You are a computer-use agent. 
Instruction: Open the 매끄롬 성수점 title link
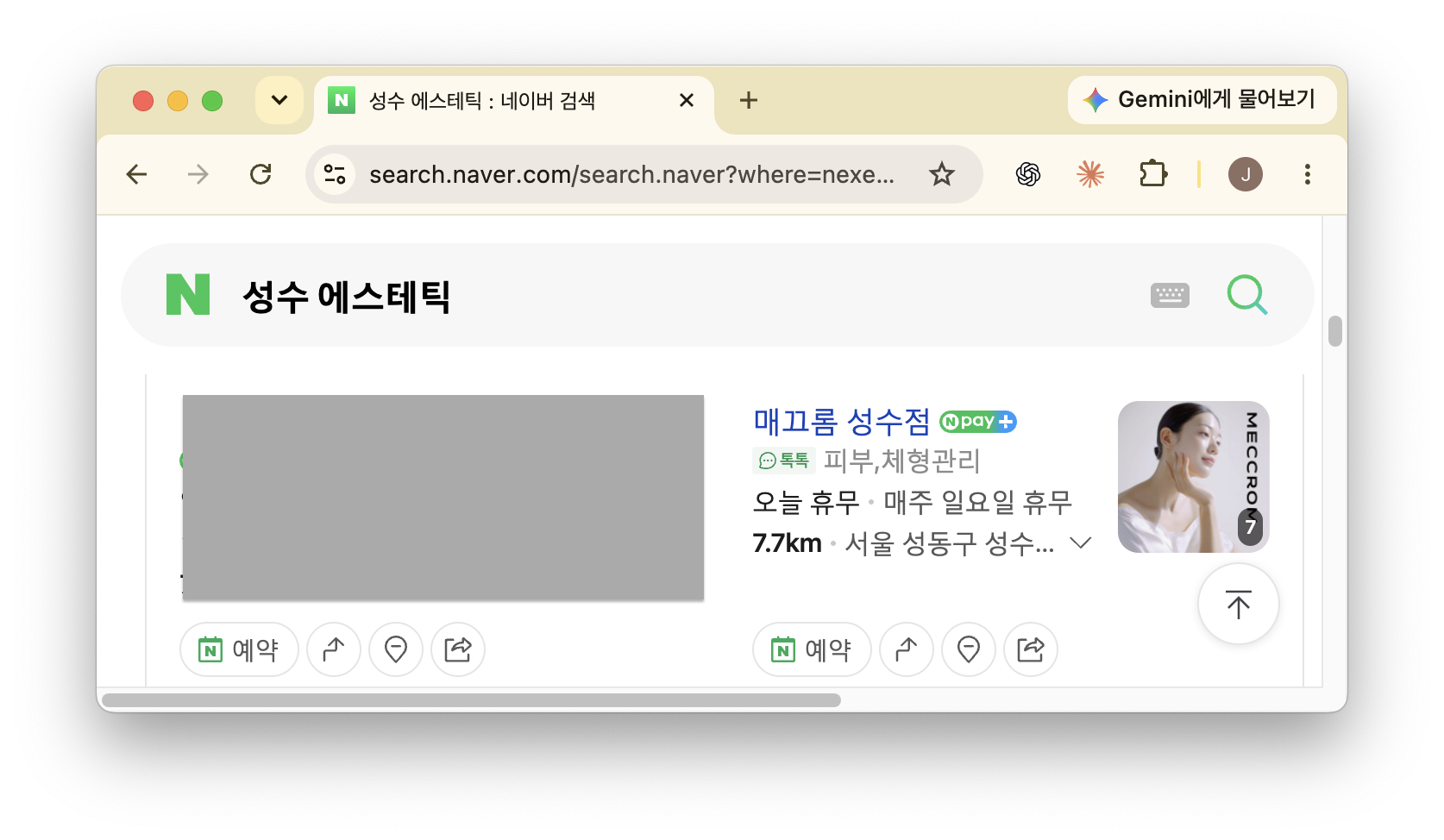tap(842, 422)
